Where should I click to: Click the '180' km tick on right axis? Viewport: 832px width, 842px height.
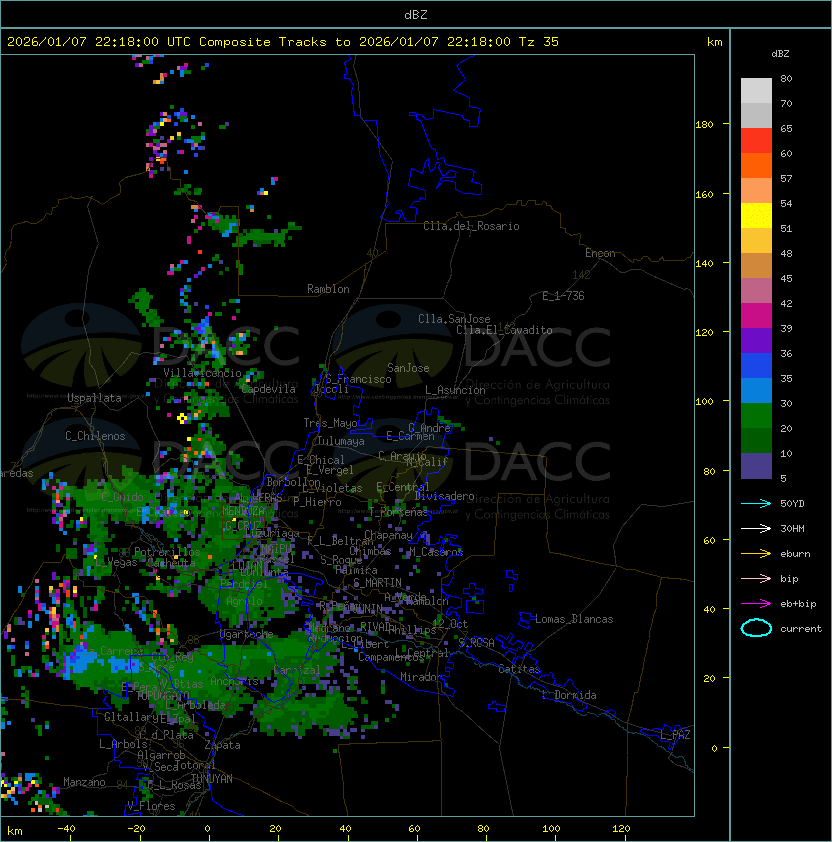704,125
